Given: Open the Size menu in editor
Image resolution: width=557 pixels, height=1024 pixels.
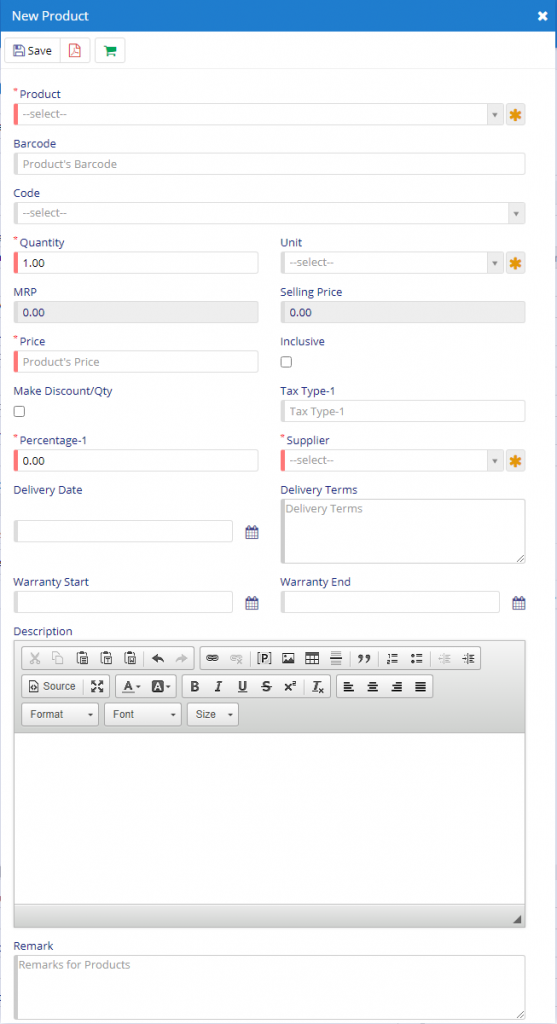Looking at the screenshot, I should pos(213,714).
